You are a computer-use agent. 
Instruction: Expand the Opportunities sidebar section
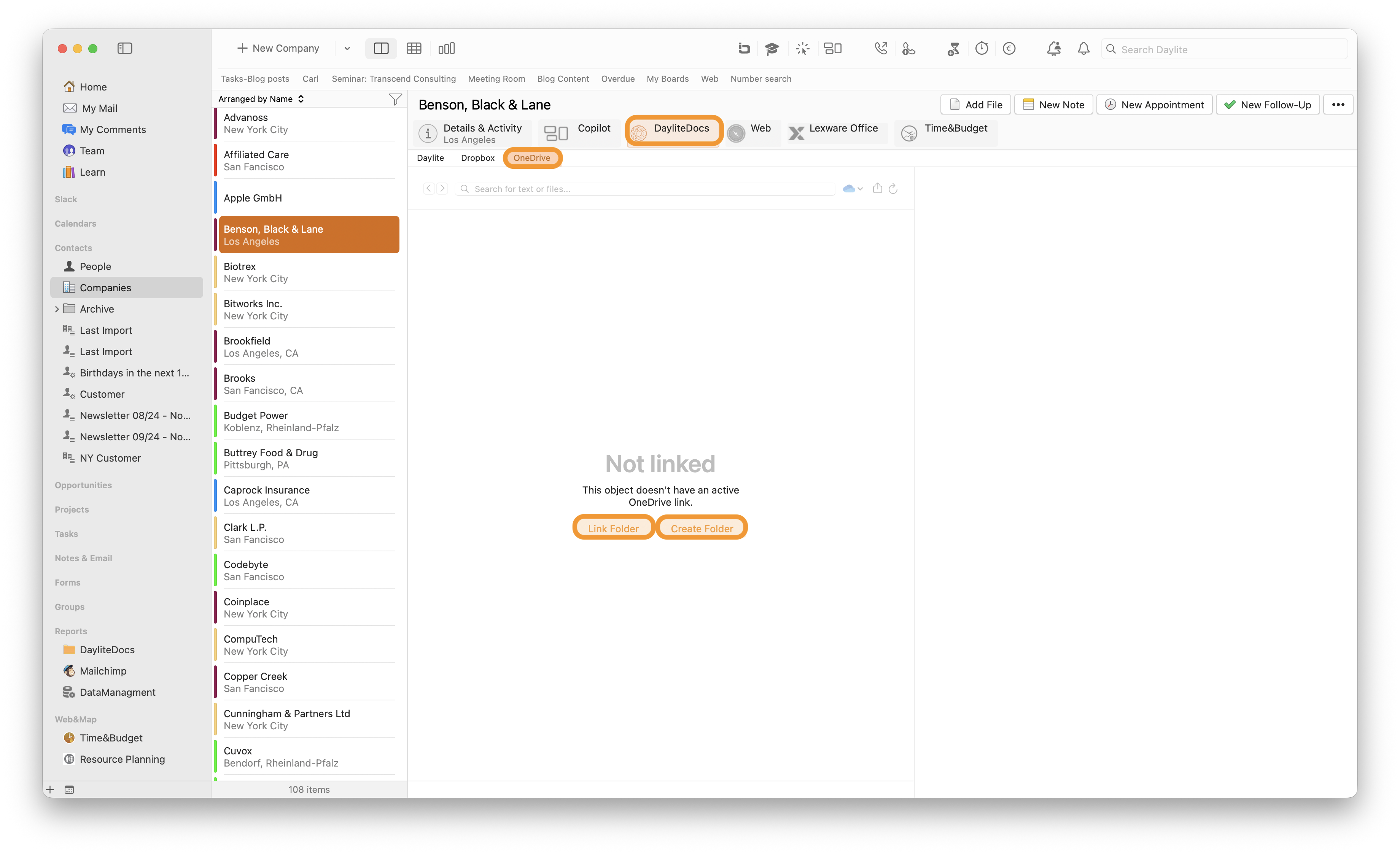point(83,485)
